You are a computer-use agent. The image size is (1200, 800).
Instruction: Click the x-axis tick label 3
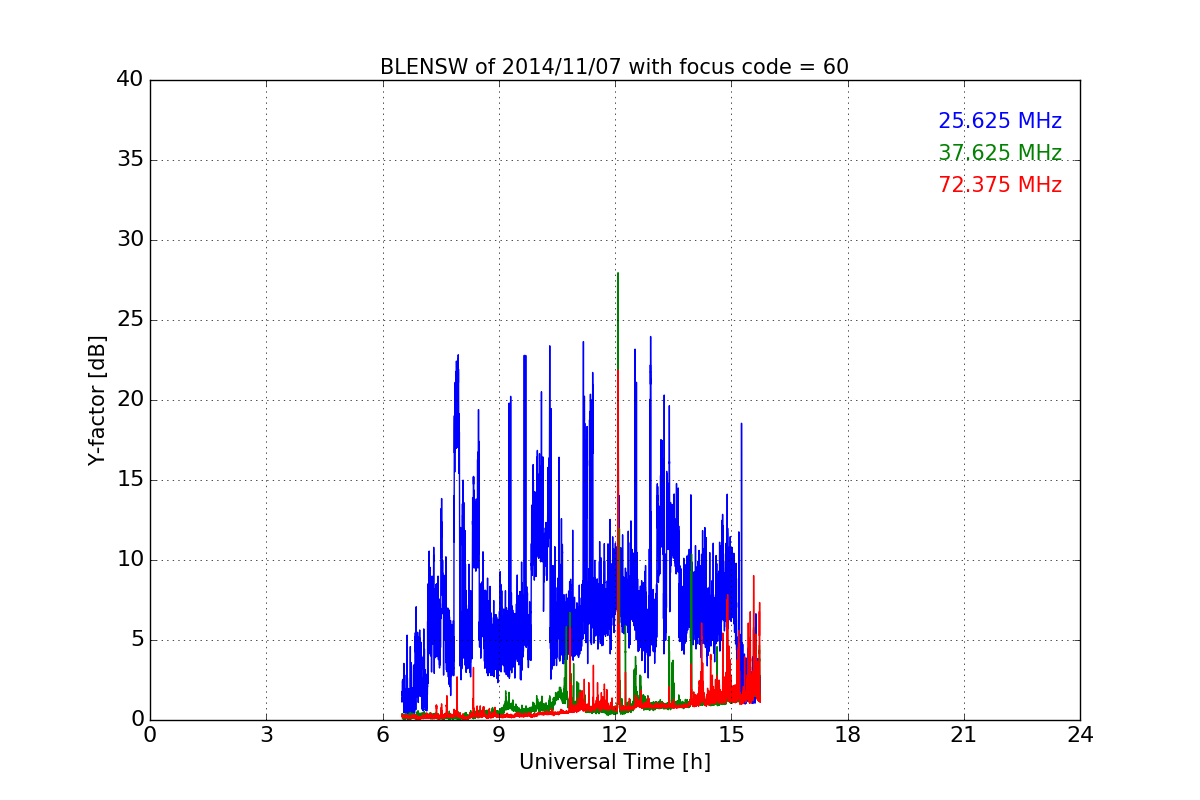(266, 735)
